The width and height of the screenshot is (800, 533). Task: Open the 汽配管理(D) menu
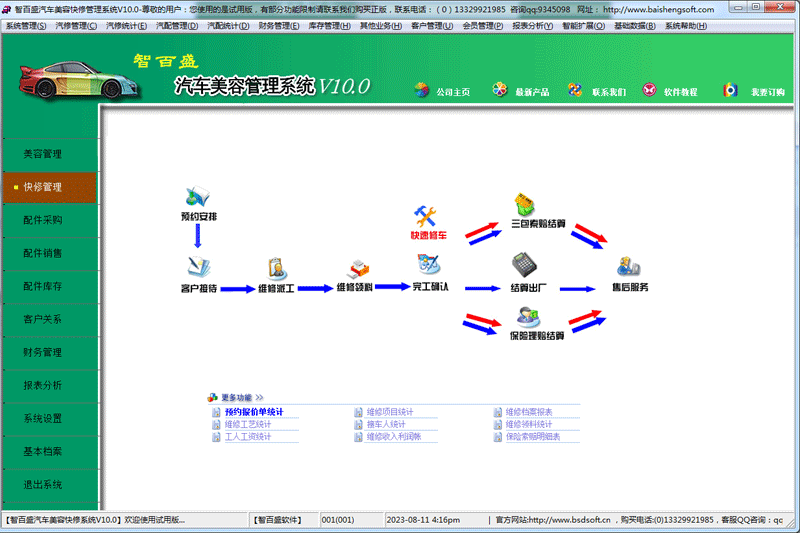tap(177, 26)
